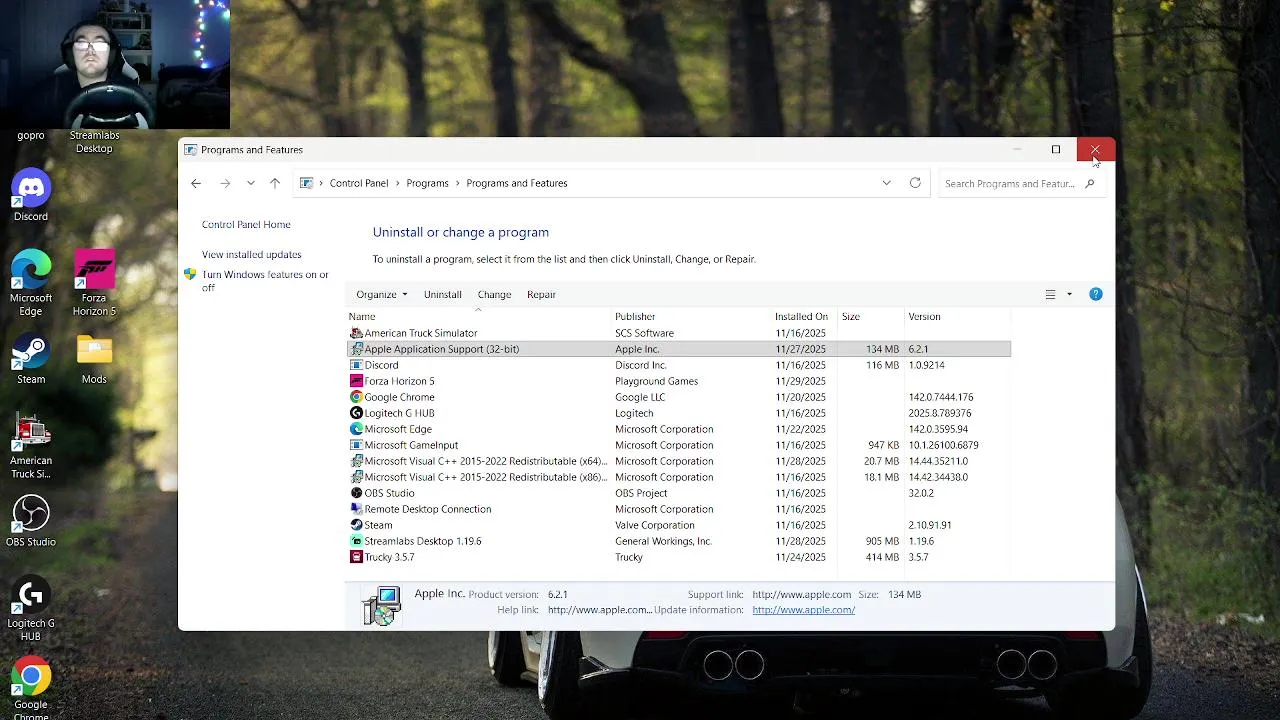The image size is (1280, 720).
Task: Select the Apple Application Support (32-bit) row
Action: pyautogui.click(x=678, y=349)
